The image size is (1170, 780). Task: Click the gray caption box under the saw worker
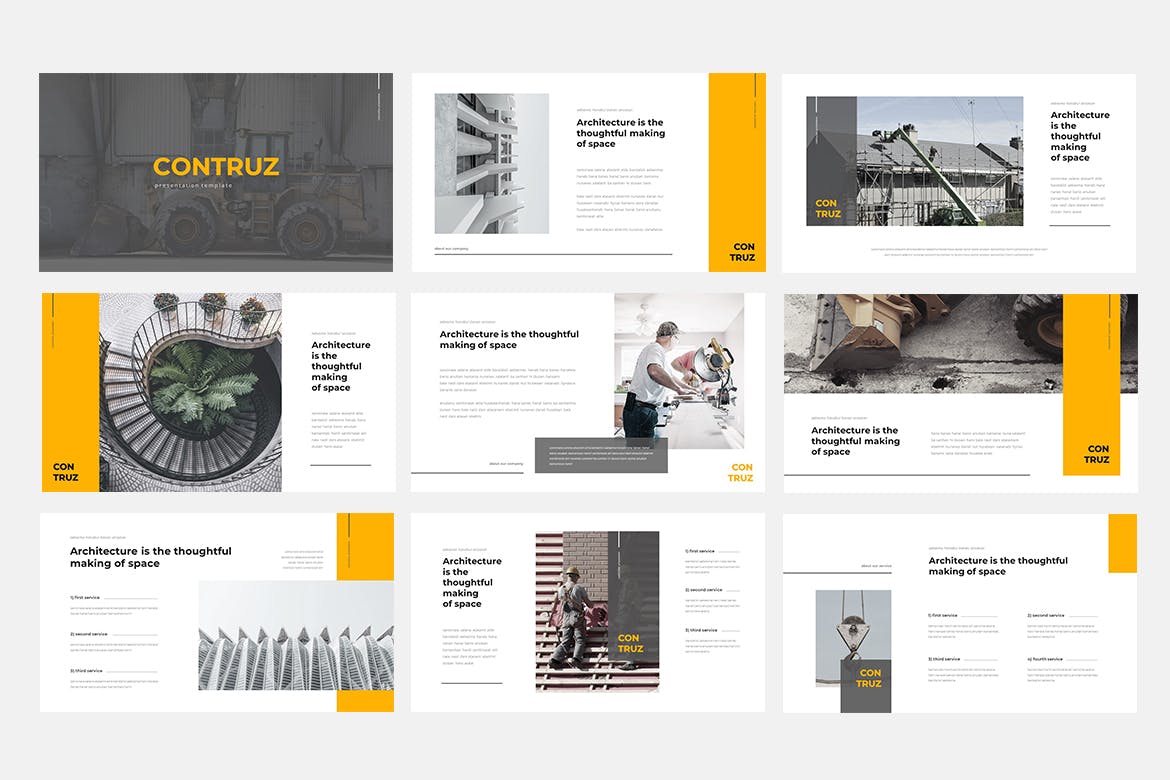(x=601, y=455)
